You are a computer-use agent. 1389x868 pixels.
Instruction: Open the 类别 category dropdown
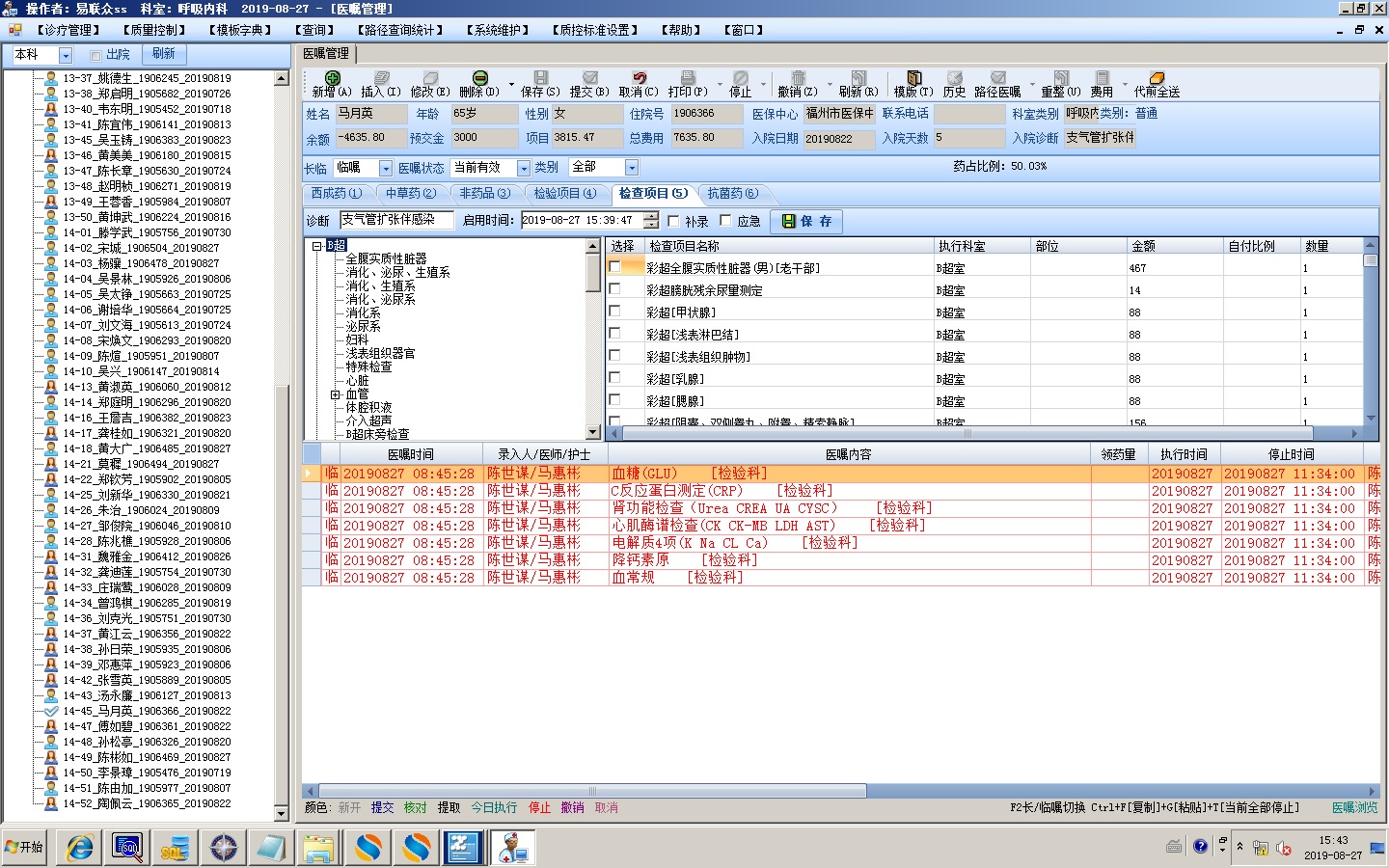(x=632, y=169)
